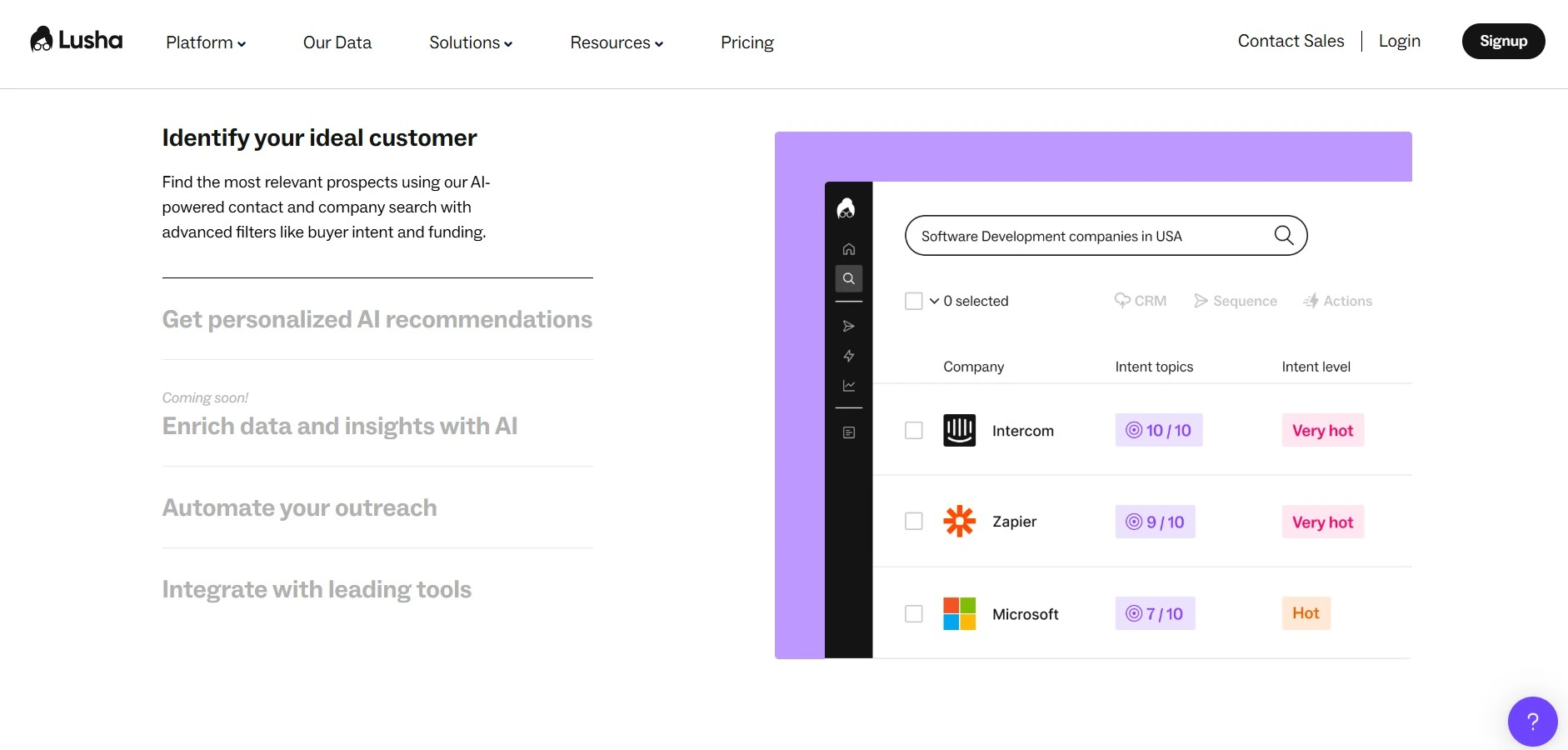Select 'Enrich data and insights with AI' tab

point(340,426)
